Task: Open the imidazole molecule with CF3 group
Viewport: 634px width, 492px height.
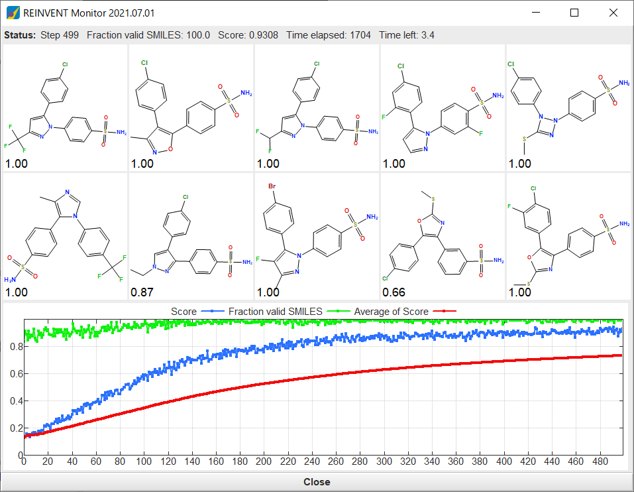Action: 65,236
